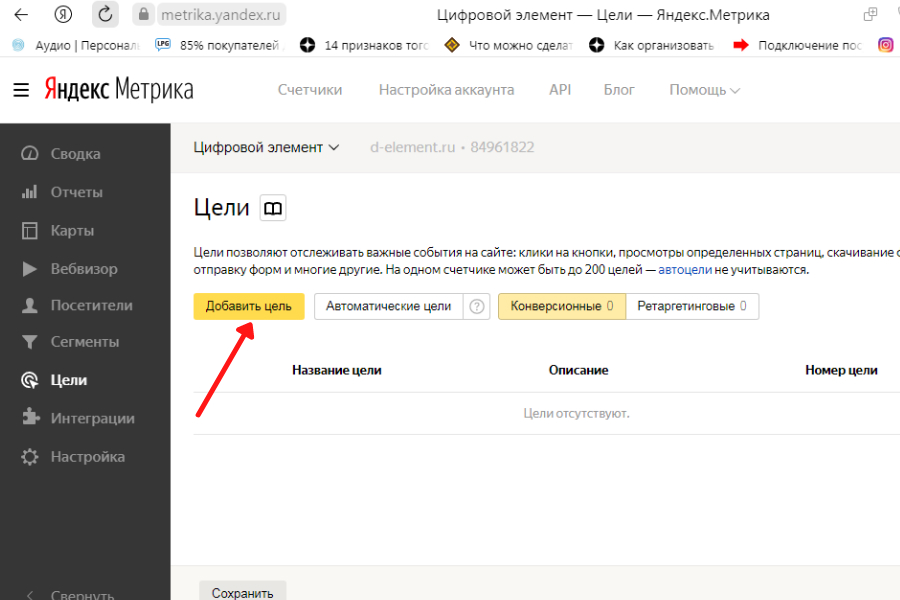Open the goals help book icon
Viewport: 900px width, 600px height.
click(273, 208)
